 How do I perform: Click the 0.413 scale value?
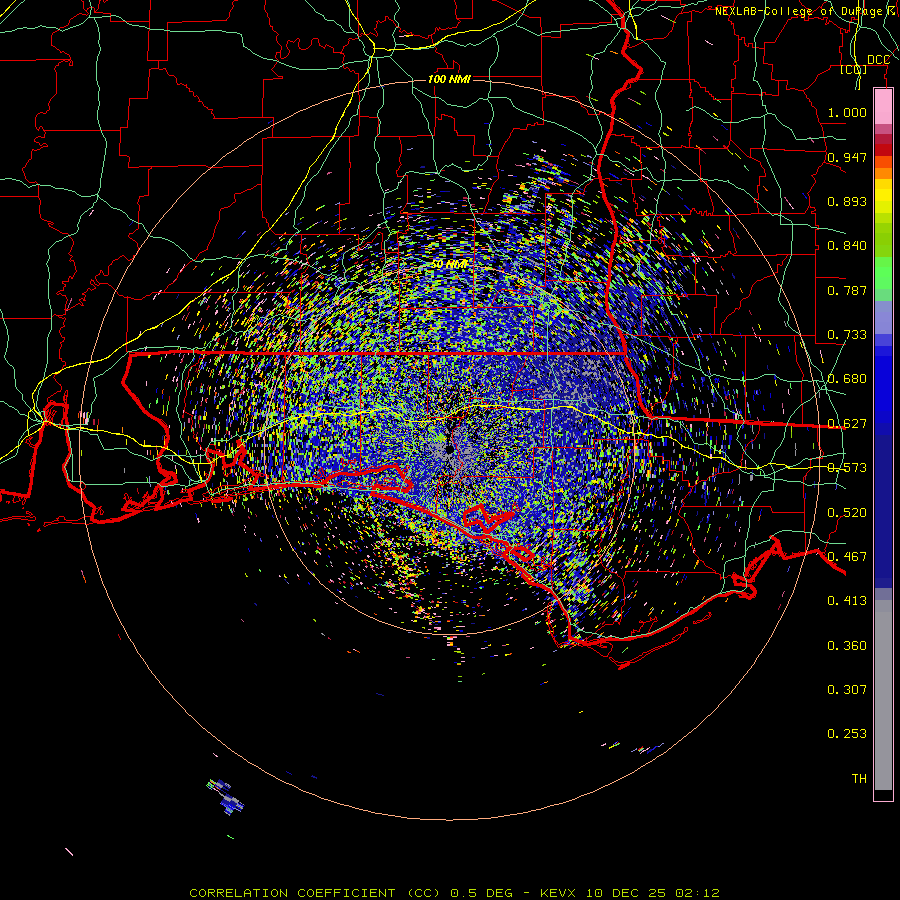(x=847, y=601)
